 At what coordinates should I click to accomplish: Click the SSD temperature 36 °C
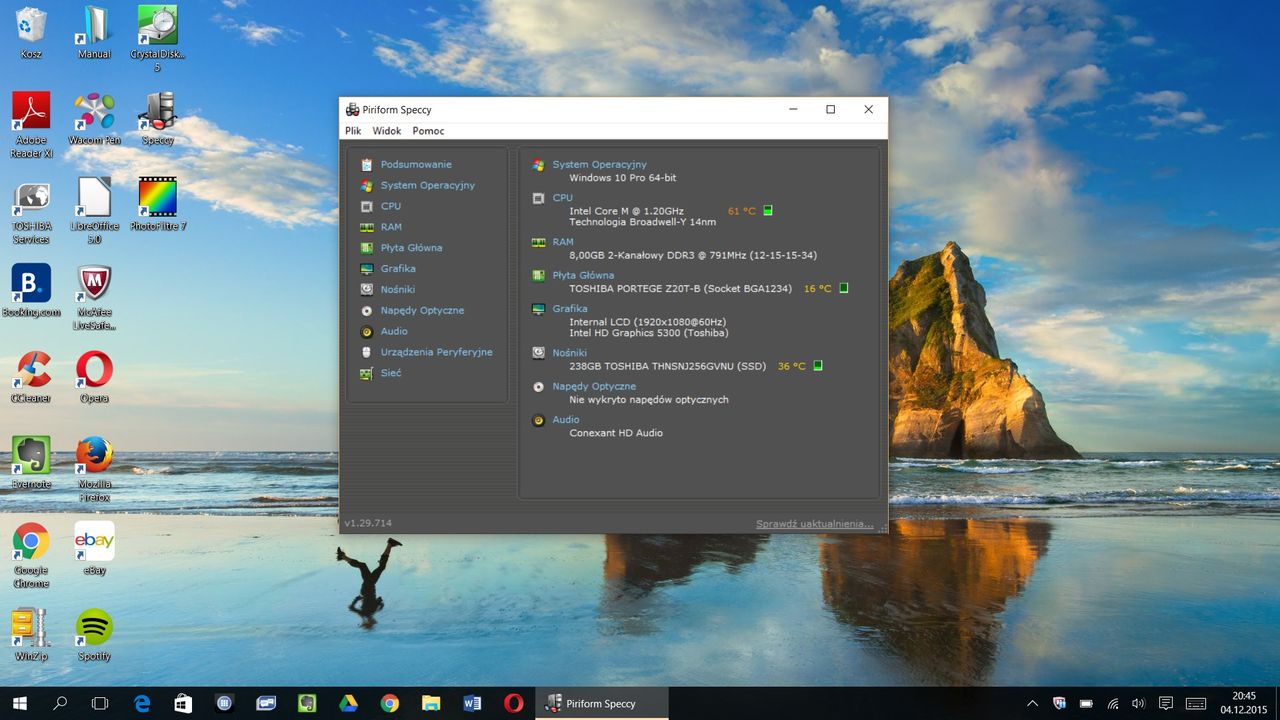click(791, 366)
